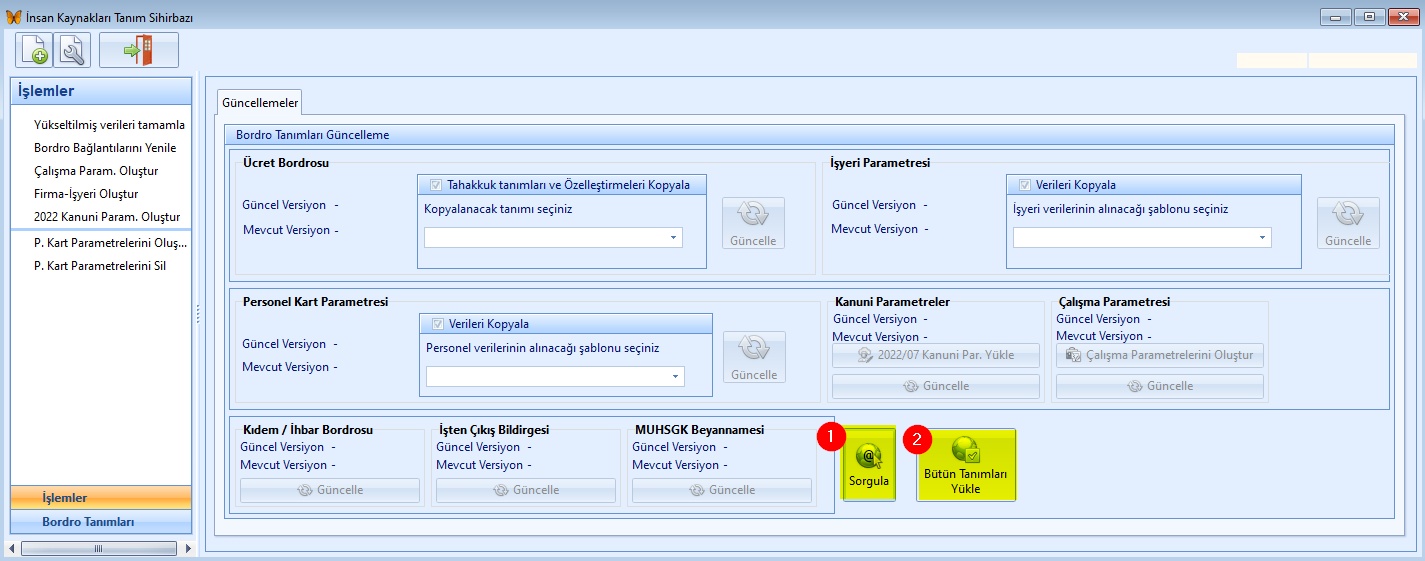Click Güncelle under İşten Çıkış Bildirgesi

click(526, 490)
